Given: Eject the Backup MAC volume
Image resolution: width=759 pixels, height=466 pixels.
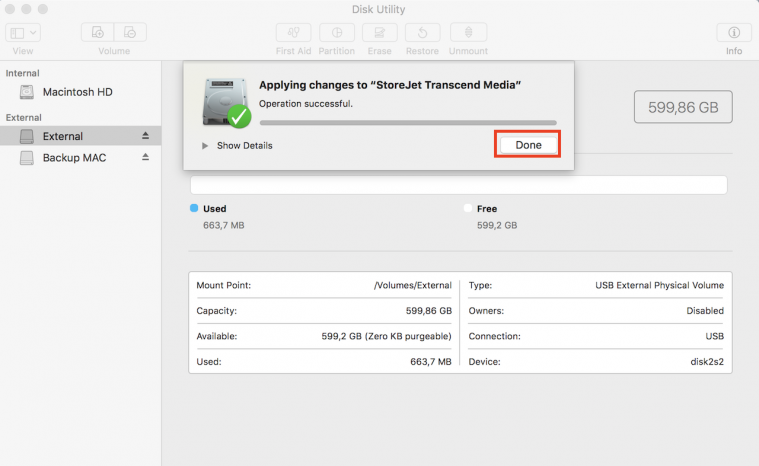Looking at the screenshot, I should pyautogui.click(x=145, y=157).
